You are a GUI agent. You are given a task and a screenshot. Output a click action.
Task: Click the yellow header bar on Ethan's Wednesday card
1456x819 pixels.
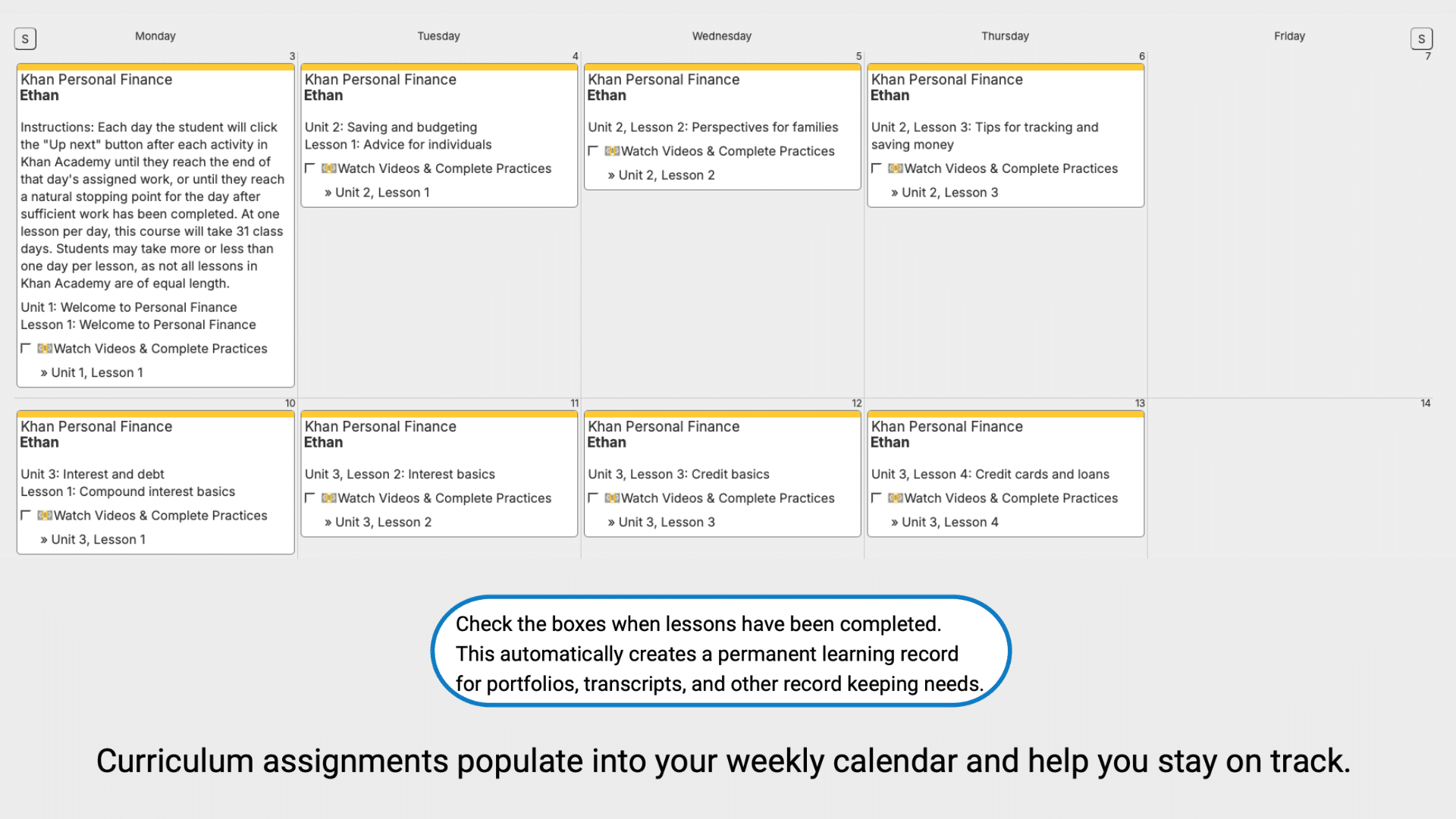pos(721,67)
